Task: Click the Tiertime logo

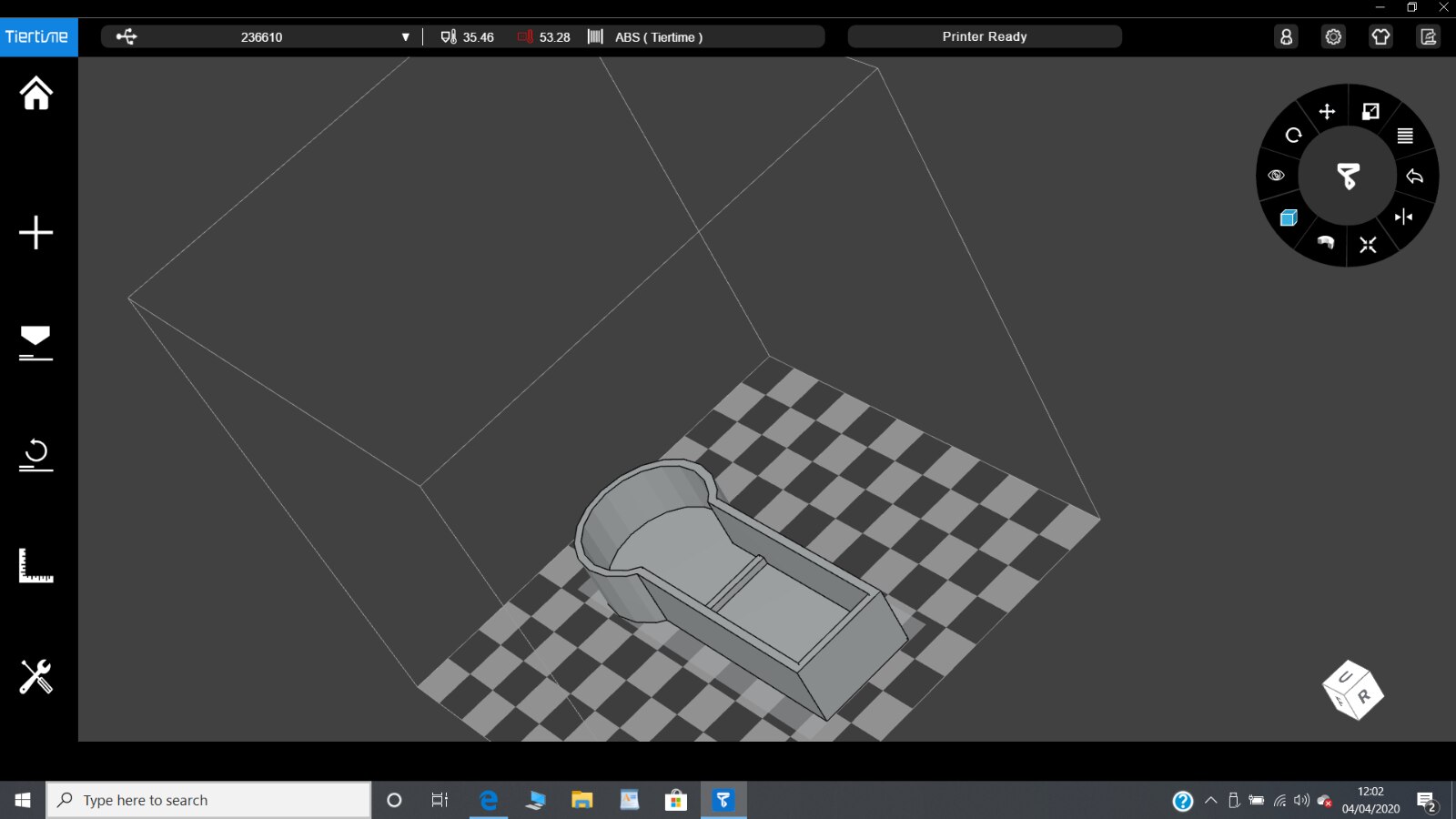Action: (38, 37)
